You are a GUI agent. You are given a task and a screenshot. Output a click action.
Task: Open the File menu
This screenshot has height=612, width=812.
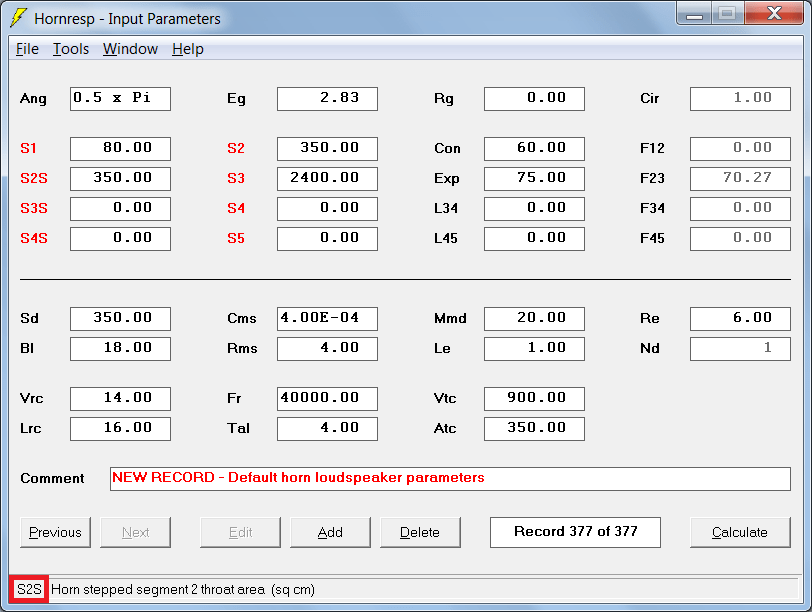27,49
